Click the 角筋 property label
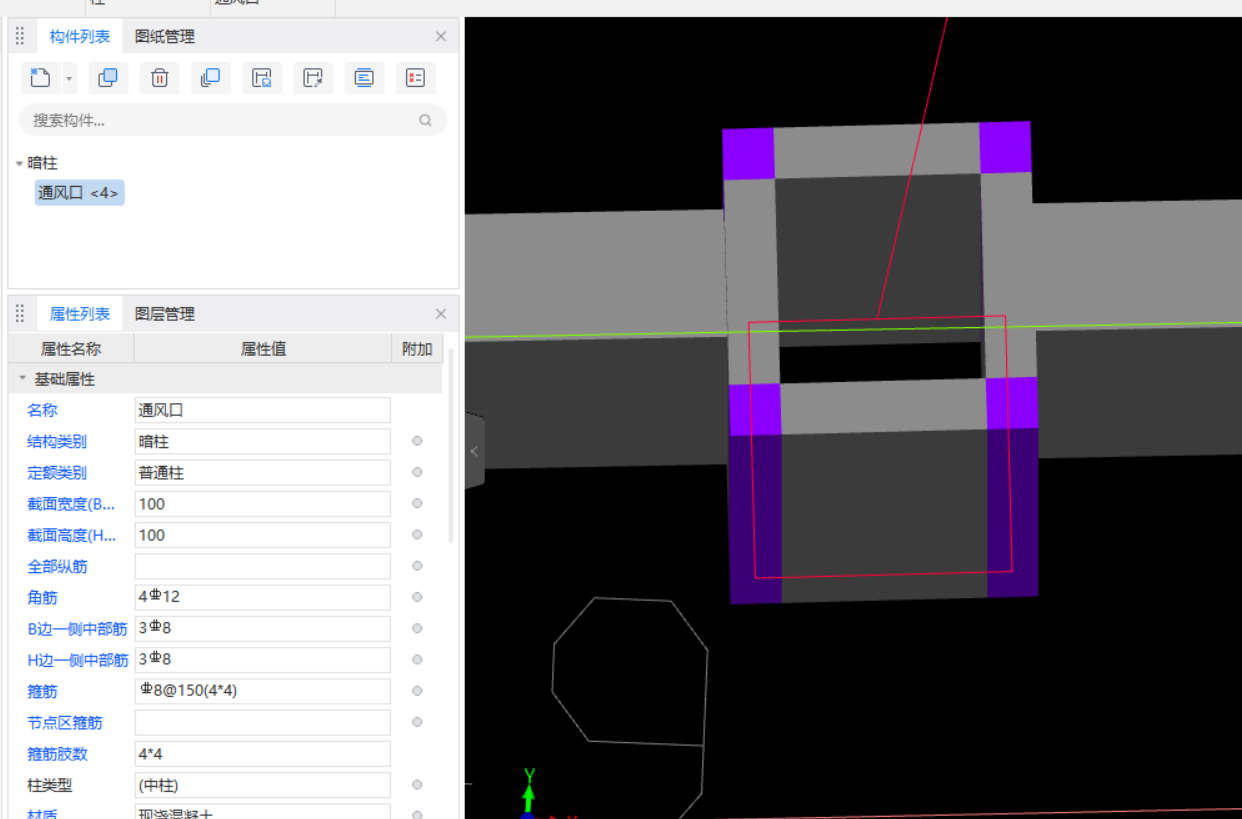1242x819 pixels. point(42,597)
